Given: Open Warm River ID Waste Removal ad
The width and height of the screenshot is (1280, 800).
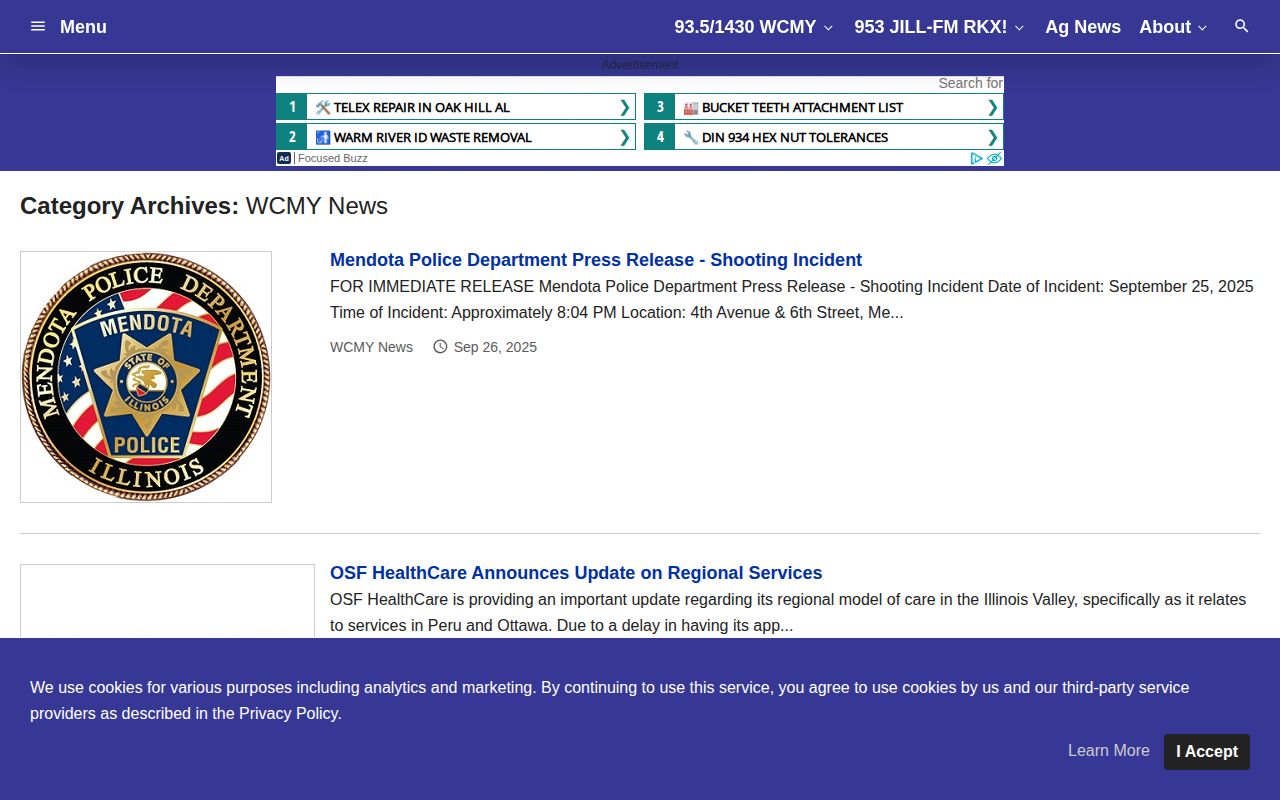Looking at the screenshot, I should 456,137.
